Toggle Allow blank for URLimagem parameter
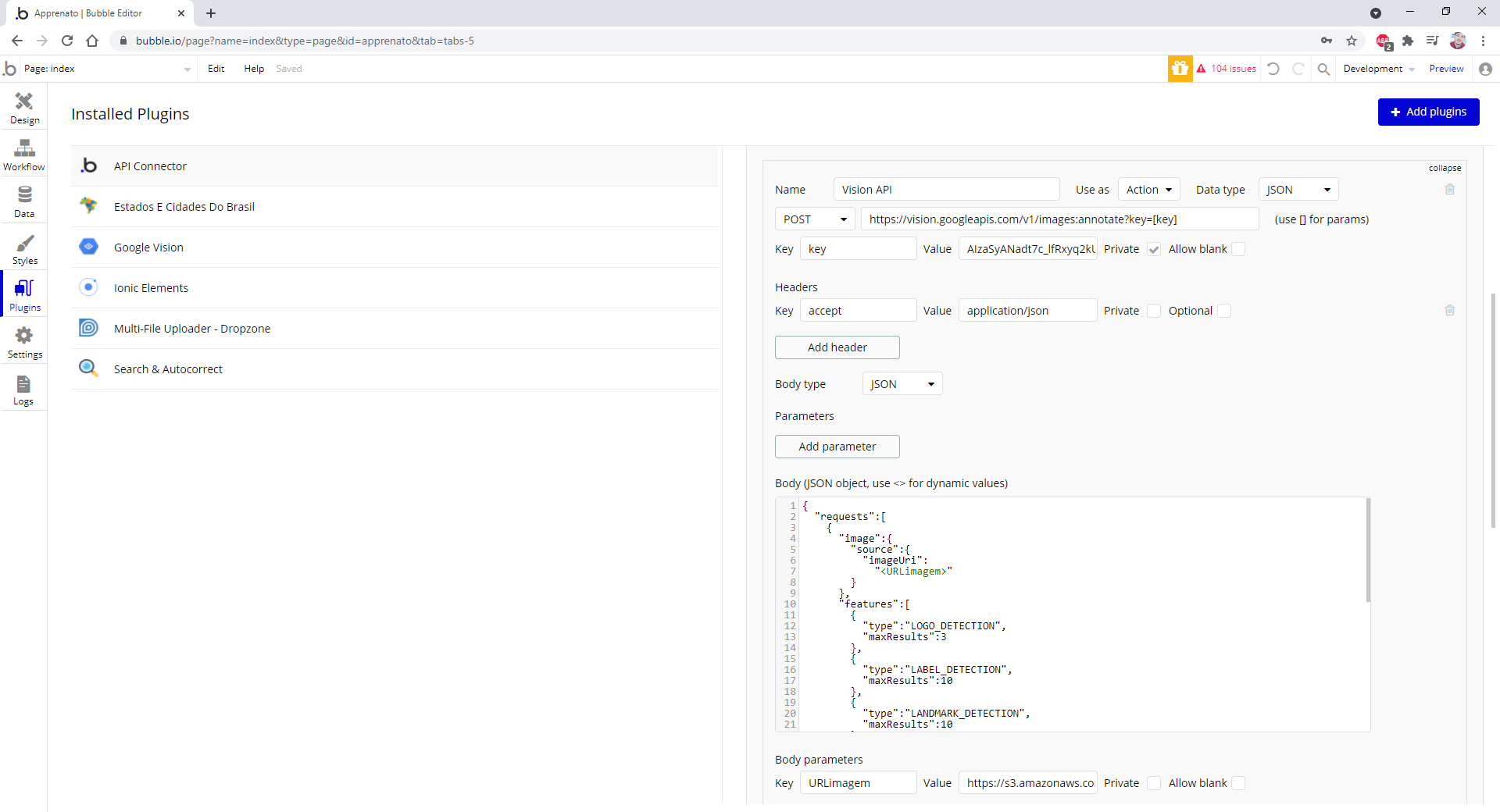 (x=1238, y=783)
